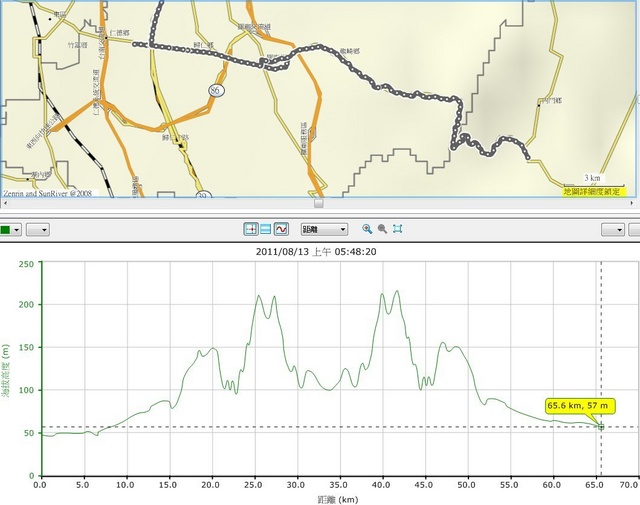Open the second dropdown from the right
Image resolution: width=640 pixels, height=505 pixels.
pyautogui.click(x=612, y=229)
